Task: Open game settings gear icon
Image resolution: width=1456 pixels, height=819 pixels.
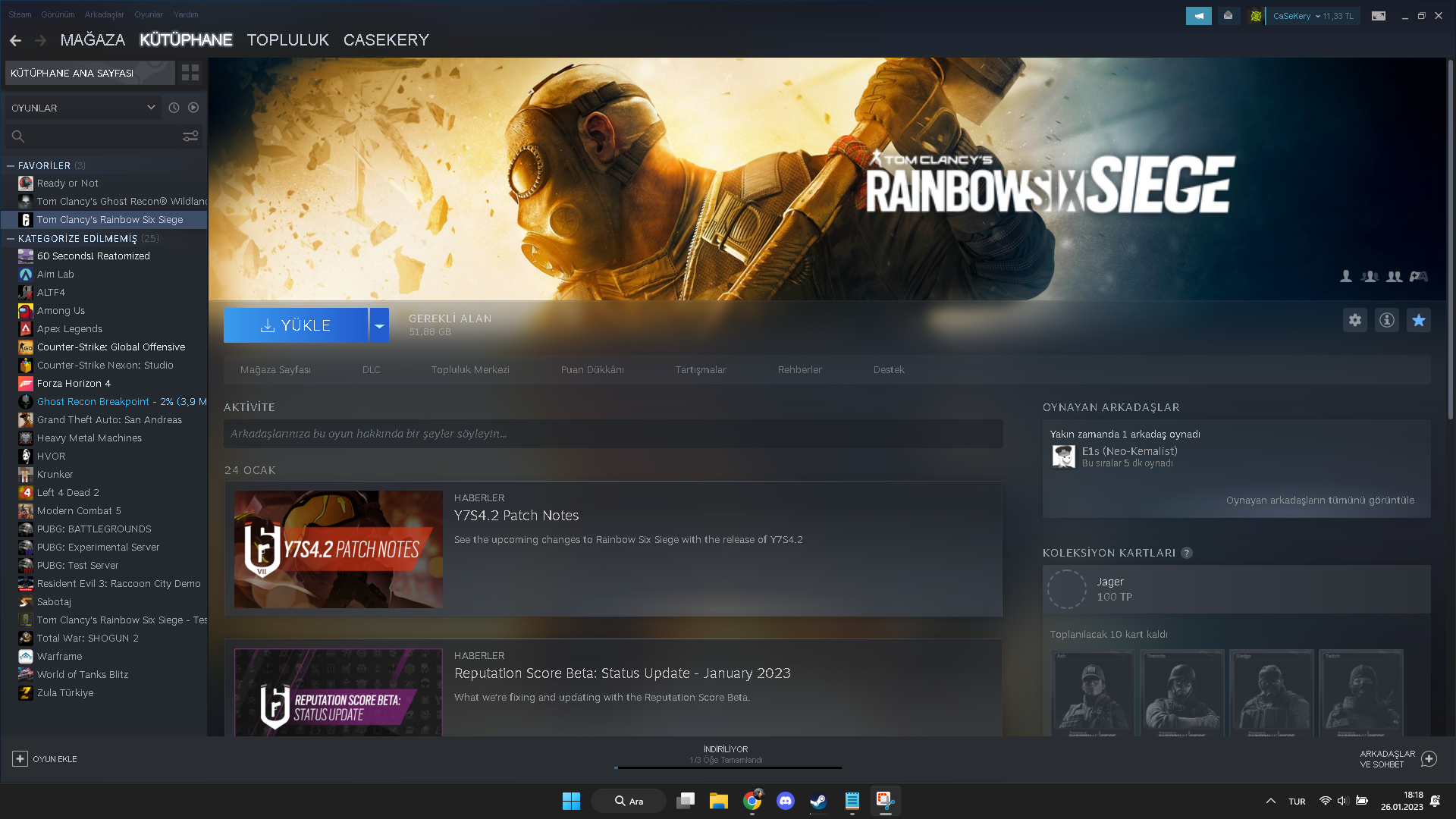Action: pyautogui.click(x=1355, y=320)
